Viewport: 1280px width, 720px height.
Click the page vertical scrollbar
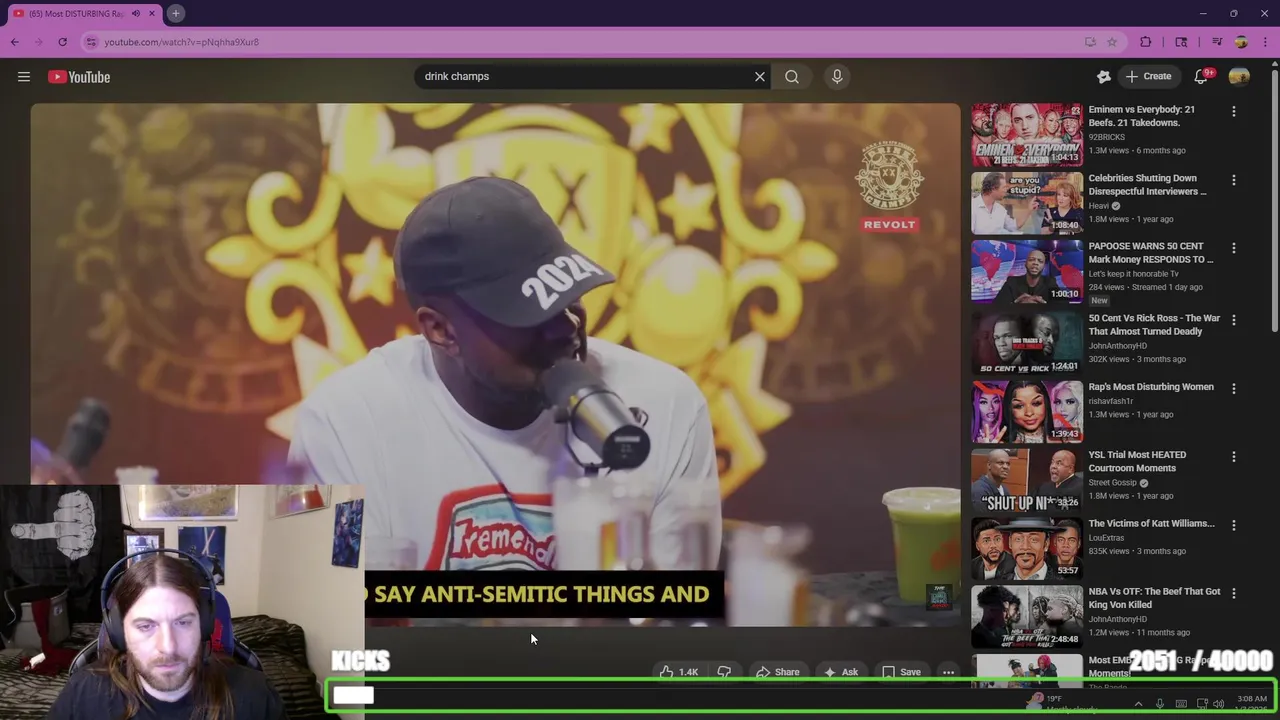click(x=1275, y=200)
